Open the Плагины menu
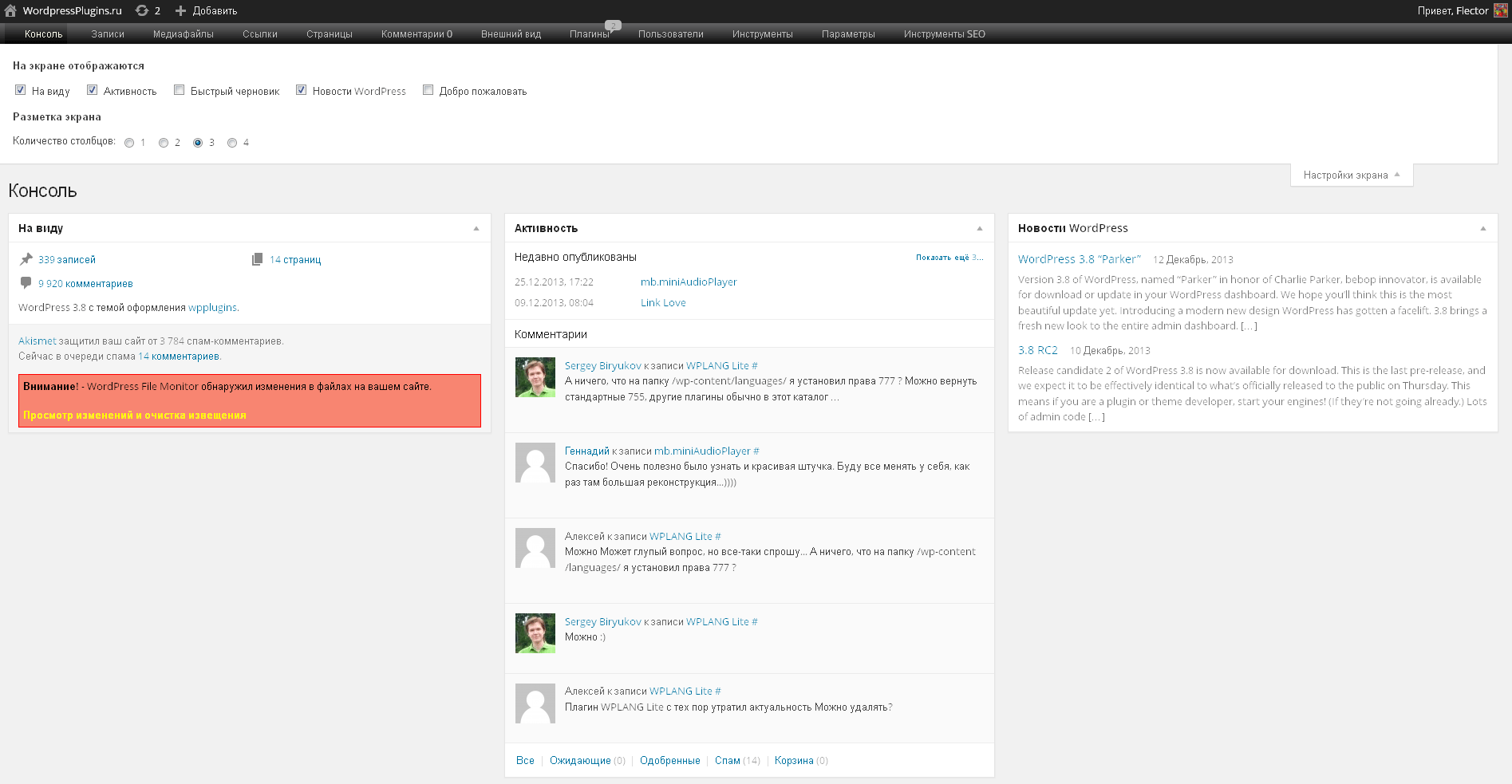 tap(590, 33)
